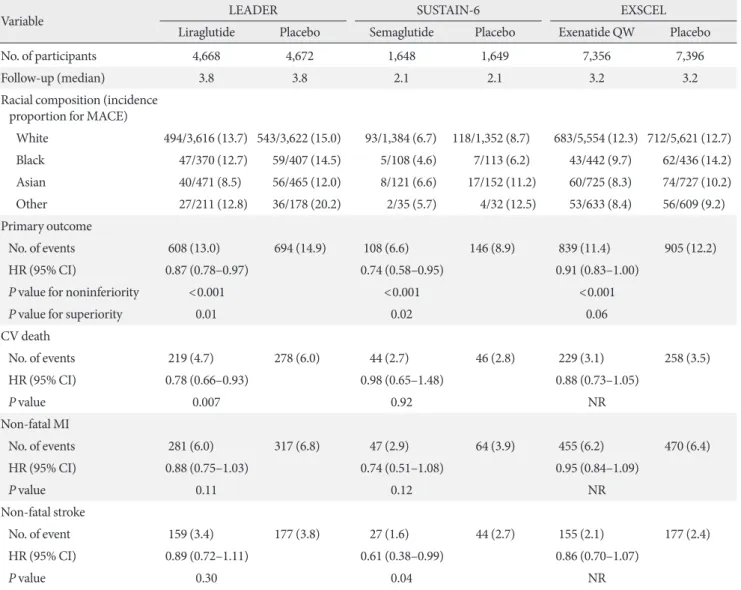
Task: Select the participant count 4,668
Action: [x=206, y=56]
